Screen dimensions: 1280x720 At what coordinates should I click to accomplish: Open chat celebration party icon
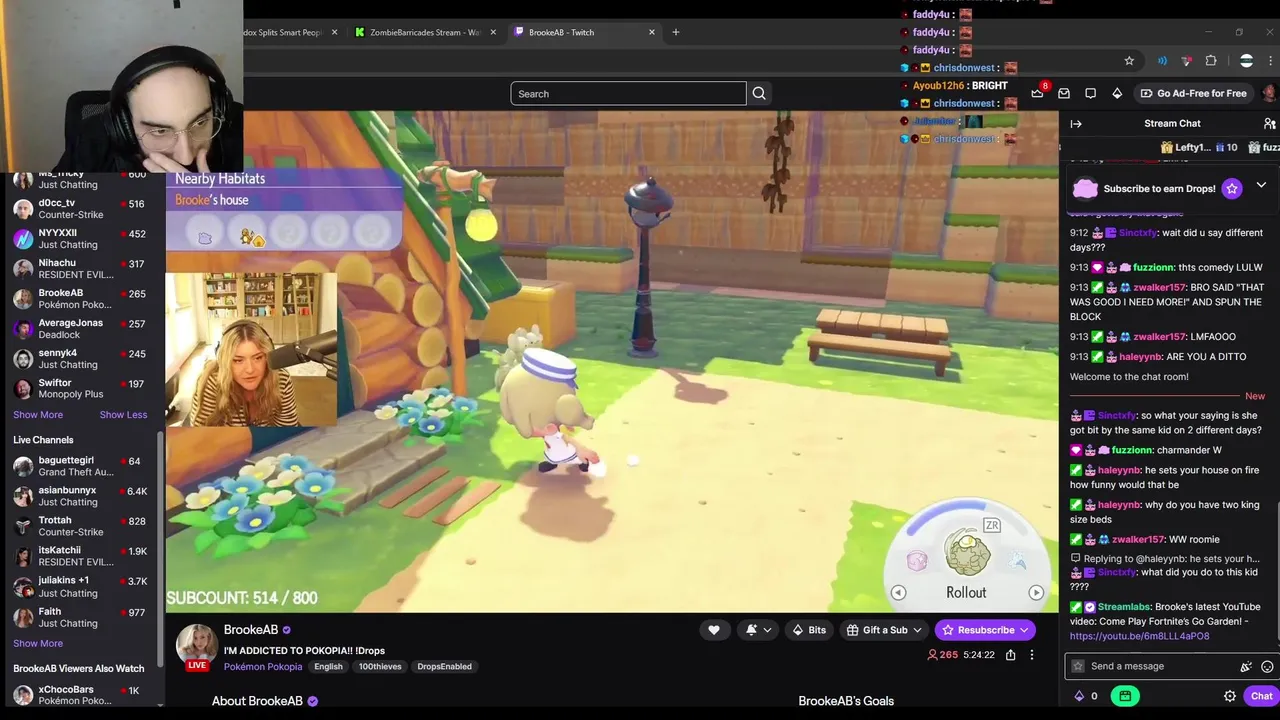click(1246, 666)
